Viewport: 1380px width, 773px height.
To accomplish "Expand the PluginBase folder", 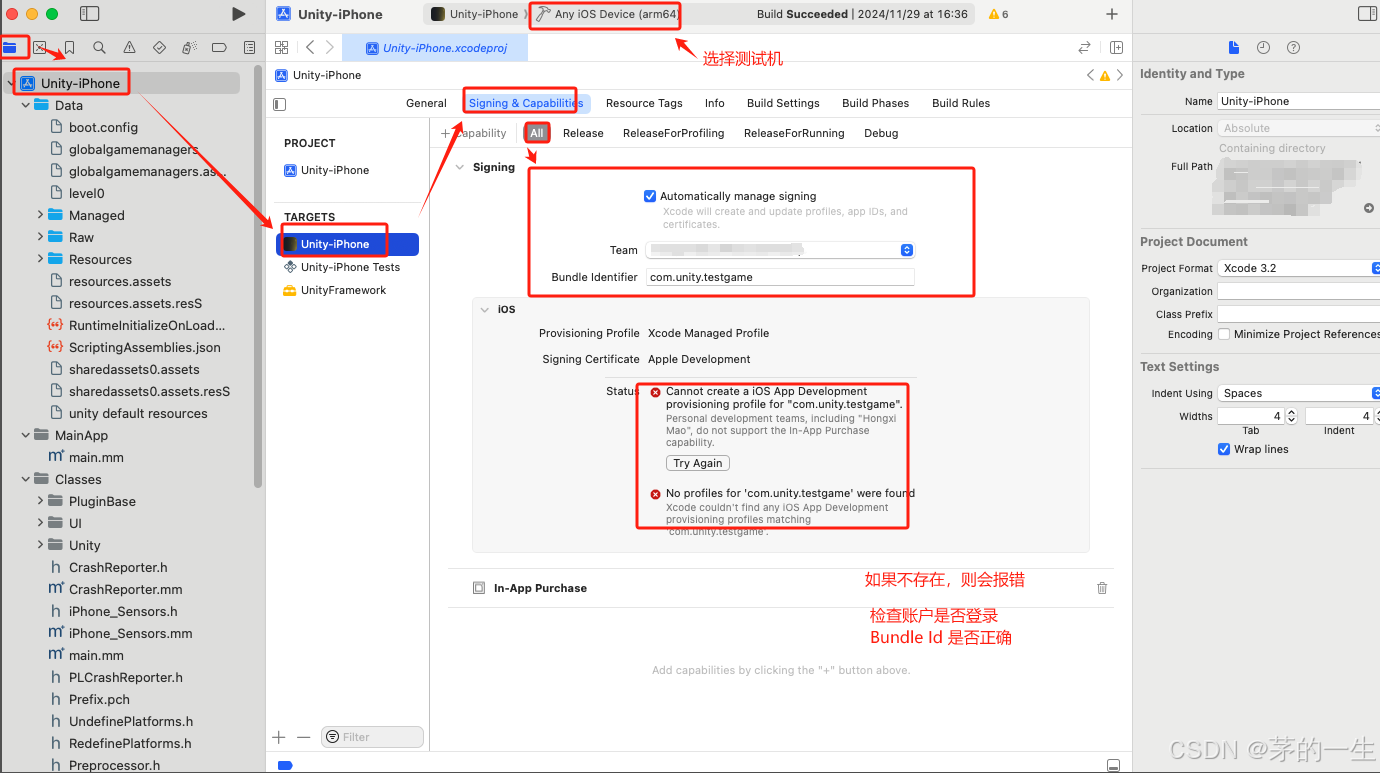I will pyautogui.click(x=41, y=501).
